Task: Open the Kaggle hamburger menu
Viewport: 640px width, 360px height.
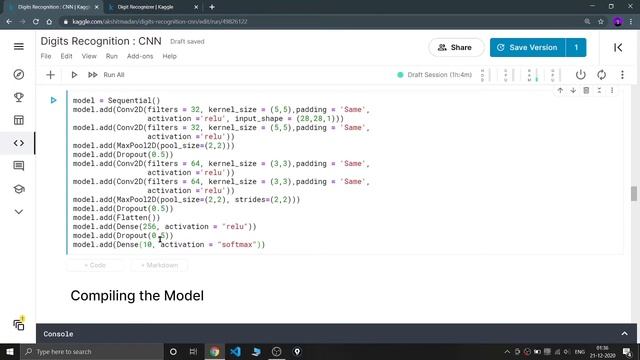Action: pos(19,47)
